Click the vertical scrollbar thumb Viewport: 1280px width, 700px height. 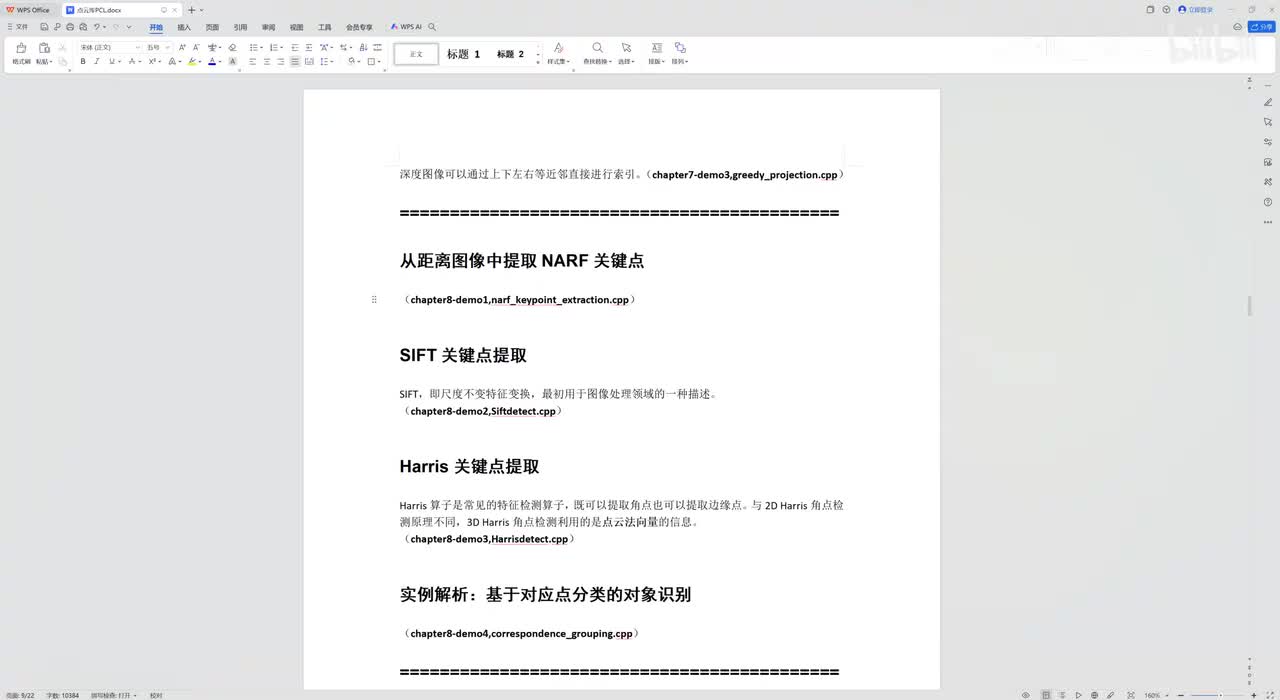(x=1250, y=306)
